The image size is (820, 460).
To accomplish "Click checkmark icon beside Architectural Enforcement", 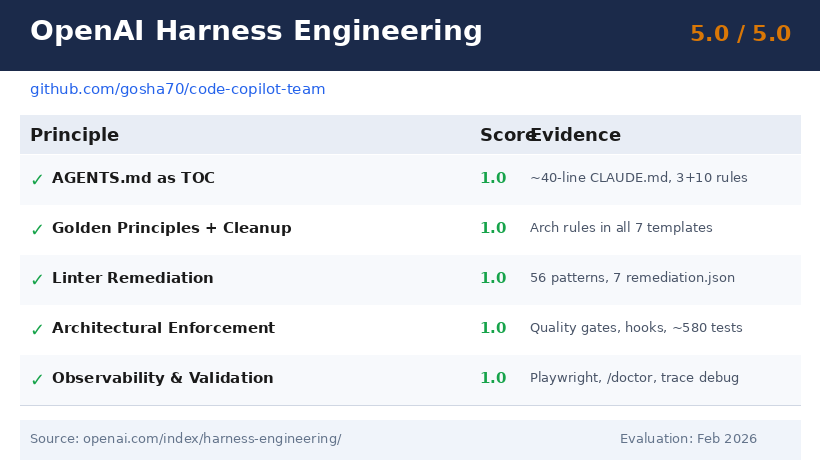I will click(37, 330).
